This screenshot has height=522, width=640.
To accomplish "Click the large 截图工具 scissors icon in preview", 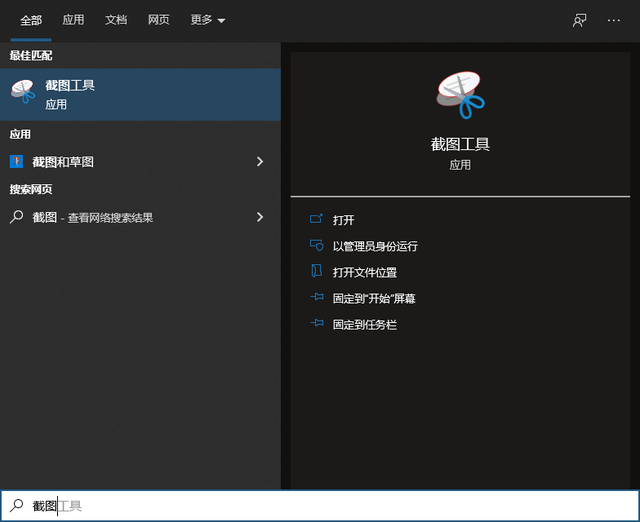I will click(x=460, y=95).
